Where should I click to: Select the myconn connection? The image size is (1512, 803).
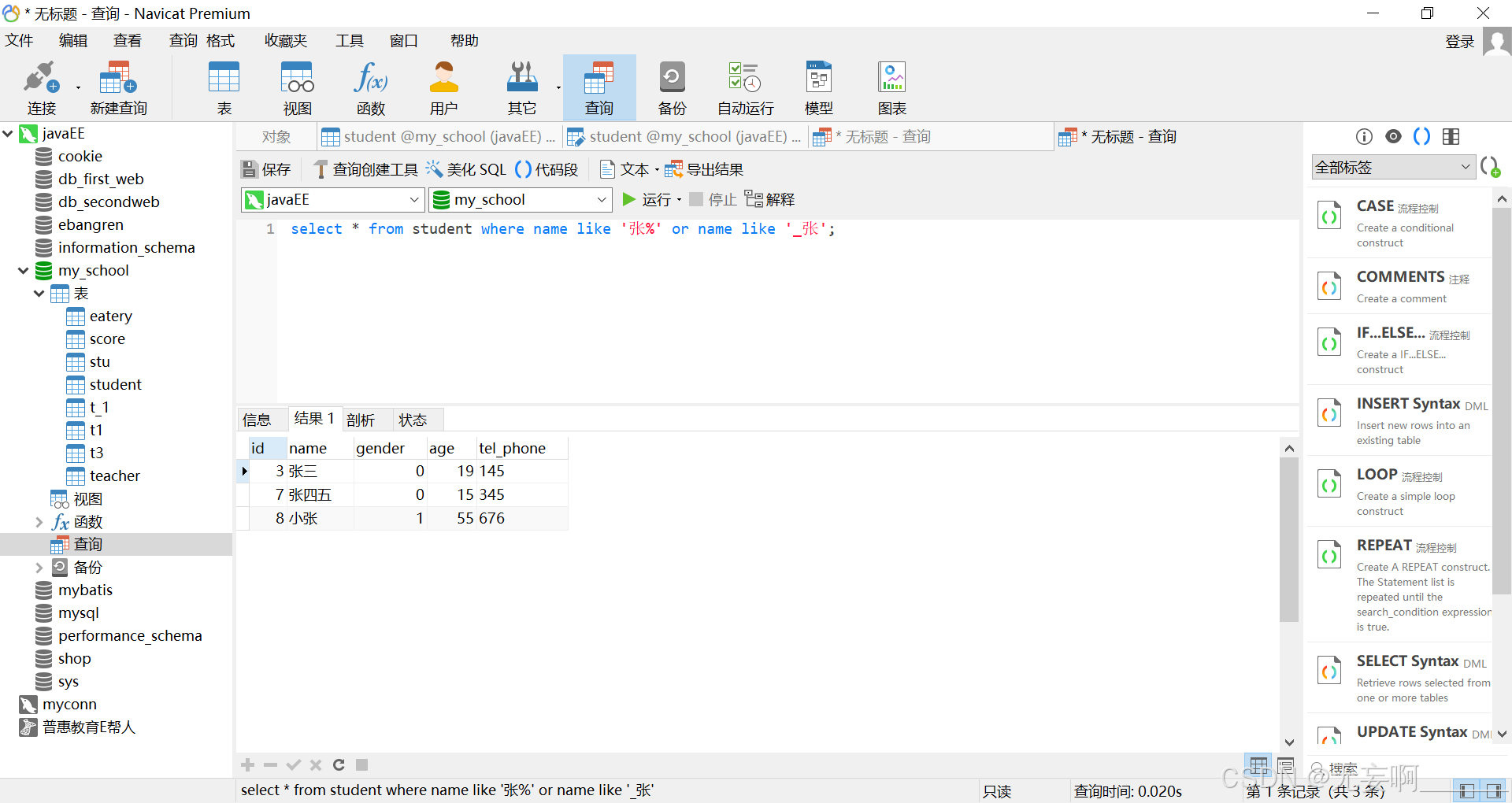point(69,705)
